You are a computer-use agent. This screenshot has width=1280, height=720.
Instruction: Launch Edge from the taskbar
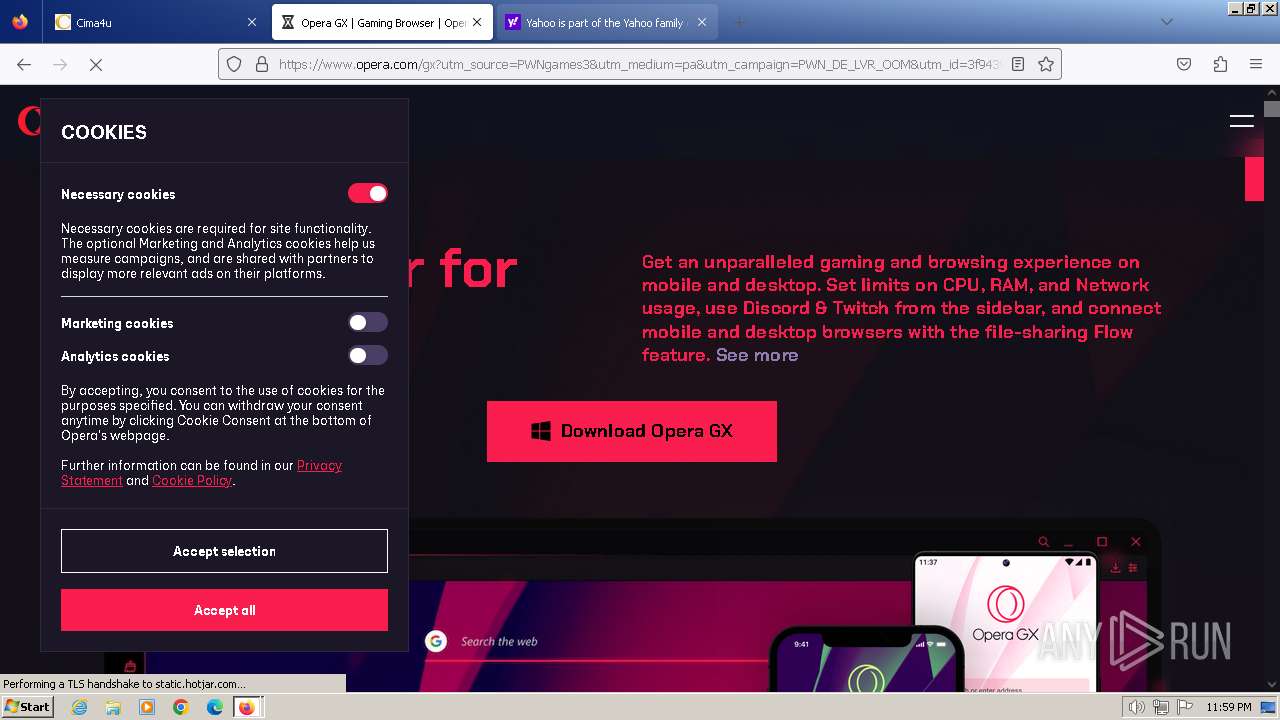pos(214,707)
